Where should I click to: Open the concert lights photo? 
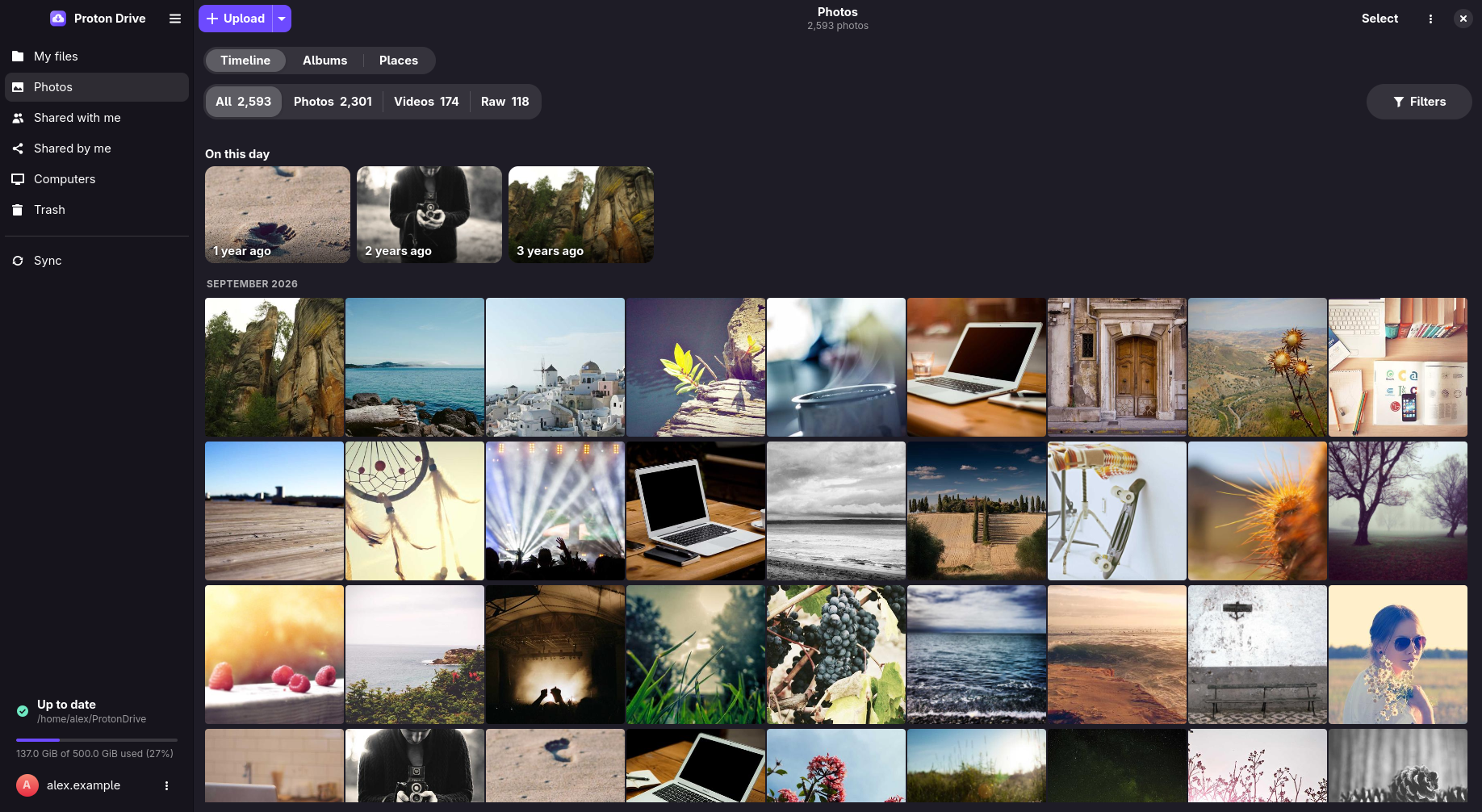point(555,511)
